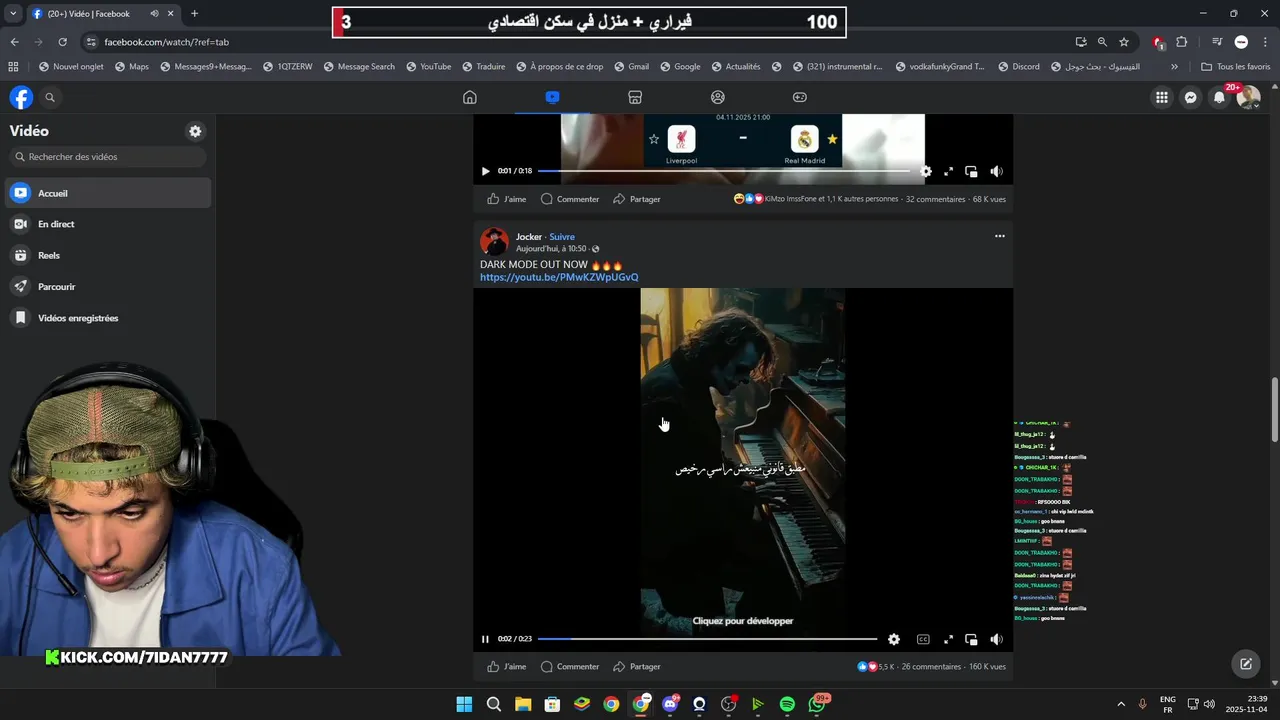1280x720 pixels.
Task: Bookmark this page with the star
Action: tap(1124, 42)
